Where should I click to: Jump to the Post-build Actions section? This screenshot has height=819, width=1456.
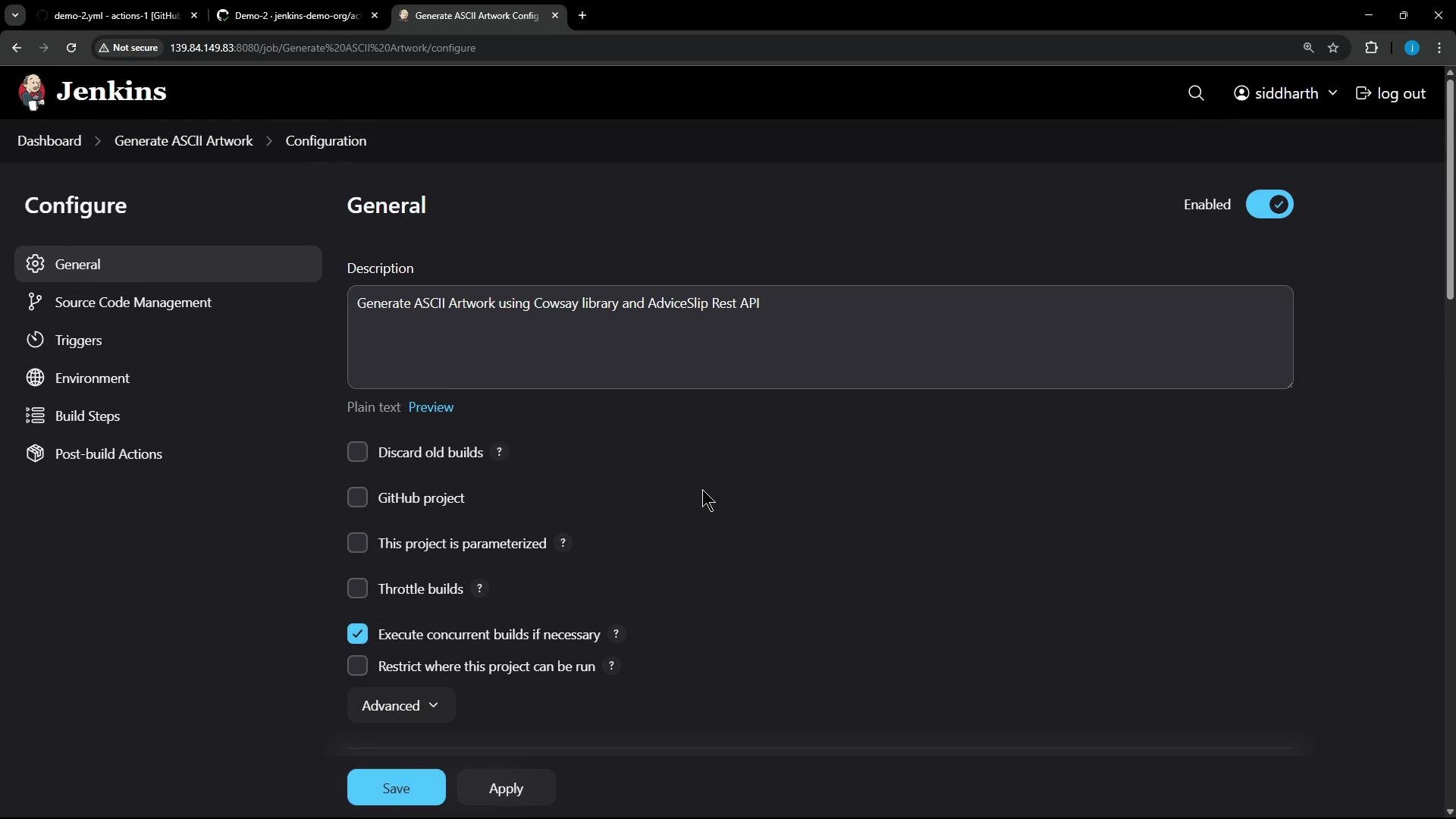point(168,454)
